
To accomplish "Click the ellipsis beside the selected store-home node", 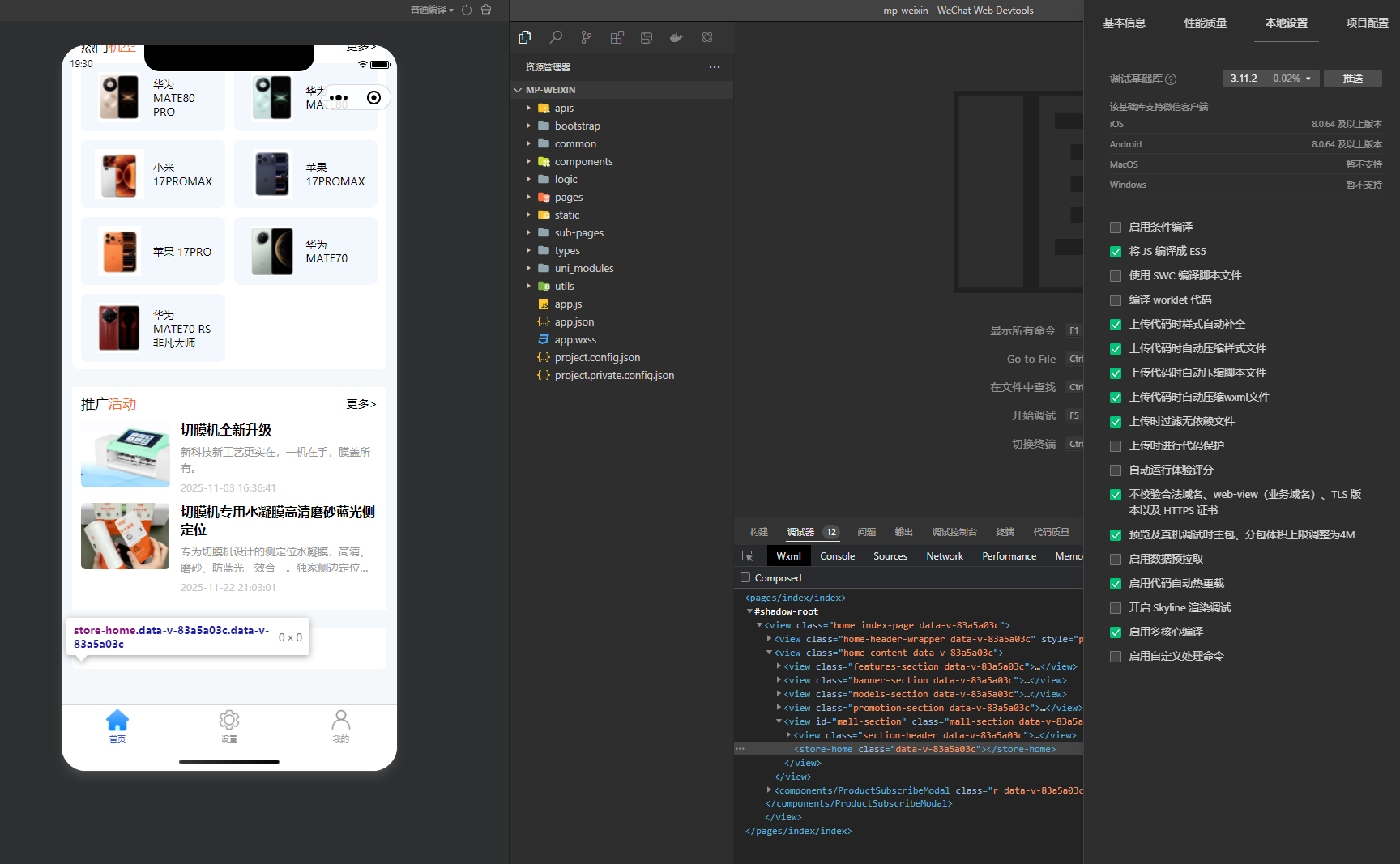I will tap(740, 749).
